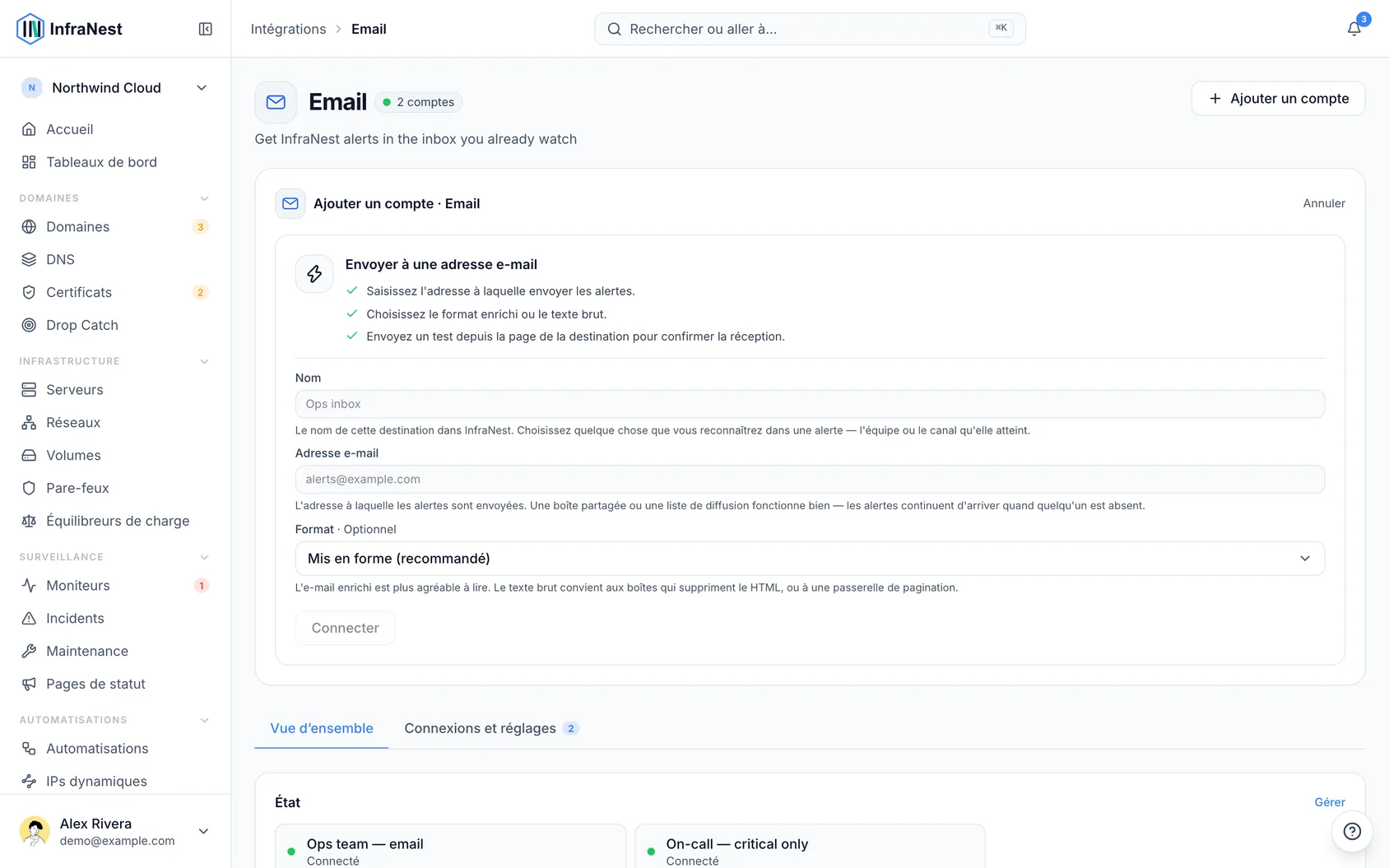Screen dimensions: 1389x868
Task: Open Volumes drive icon
Action: (x=29, y=455)
